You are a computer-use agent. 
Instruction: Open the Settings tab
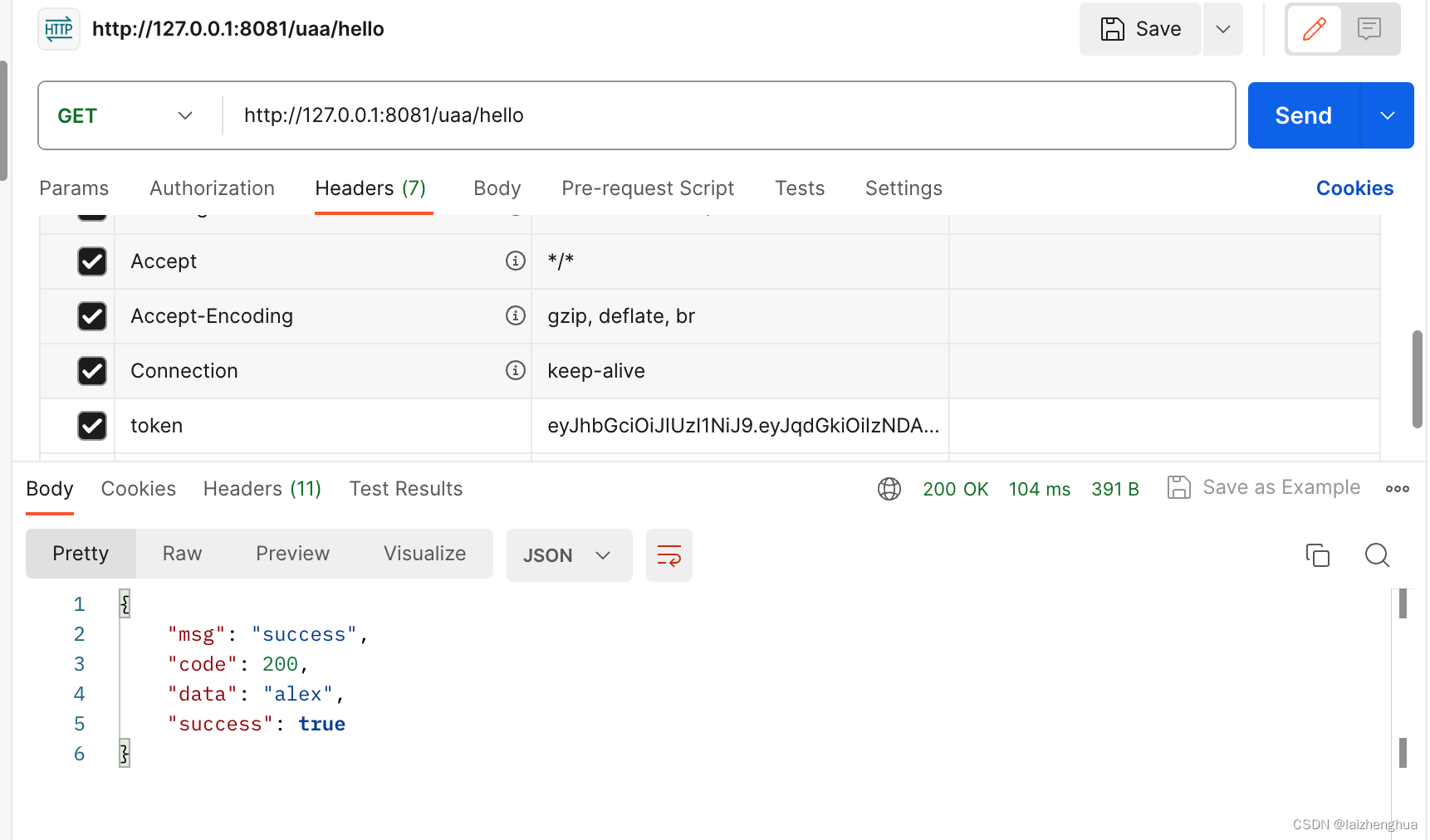pyautogui.click(x=904, y=188)
